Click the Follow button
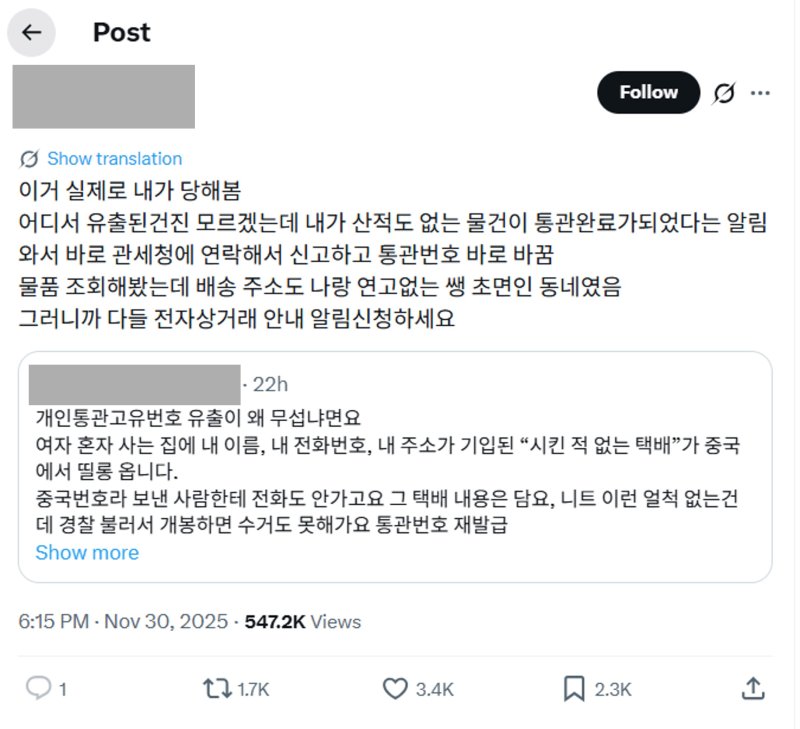Viewport: 800px width, 729px height. click(648, 92)
